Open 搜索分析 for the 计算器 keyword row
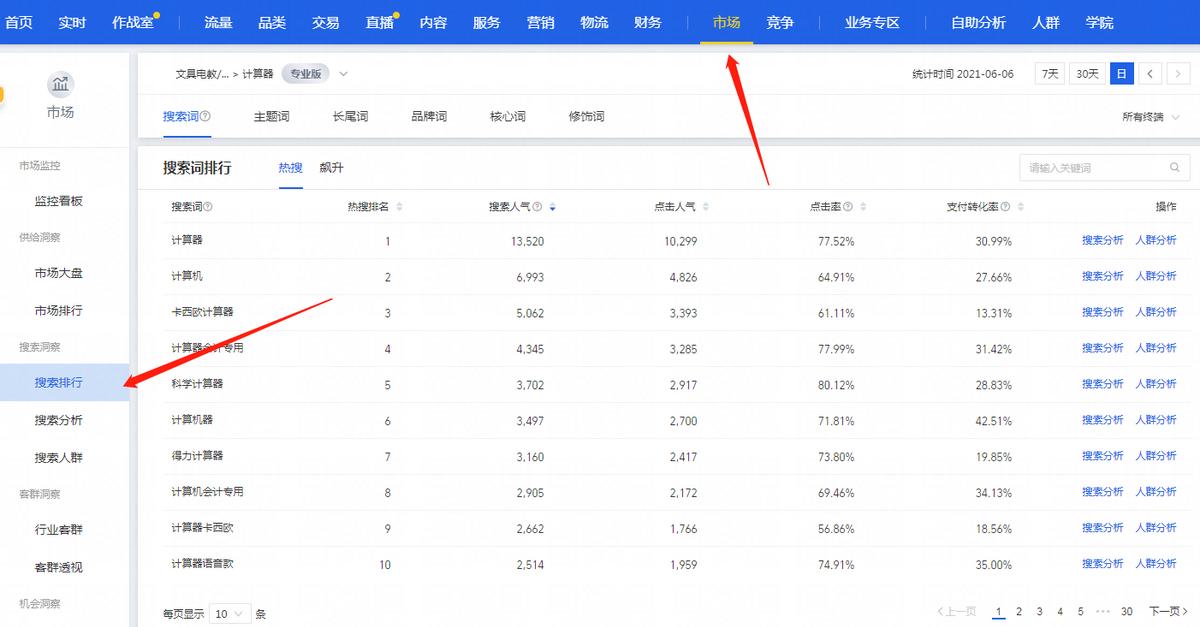Image resolution: width=1200 pixels, height=627 pixels. click(1102, 240)
